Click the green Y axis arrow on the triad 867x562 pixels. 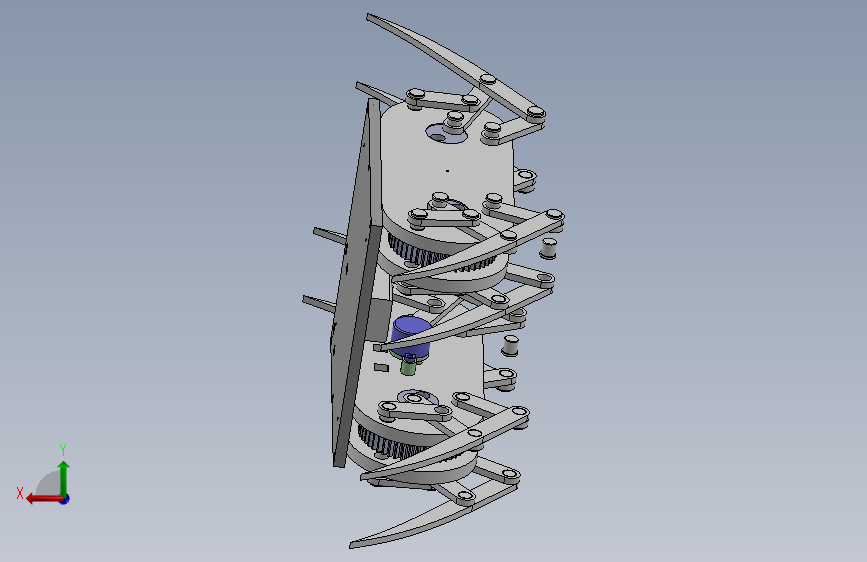click(64, 478)
